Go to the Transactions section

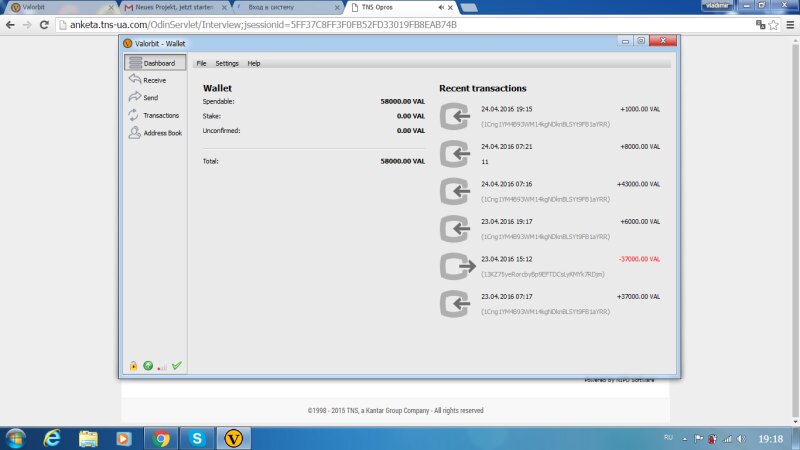[x=160, y=115]
